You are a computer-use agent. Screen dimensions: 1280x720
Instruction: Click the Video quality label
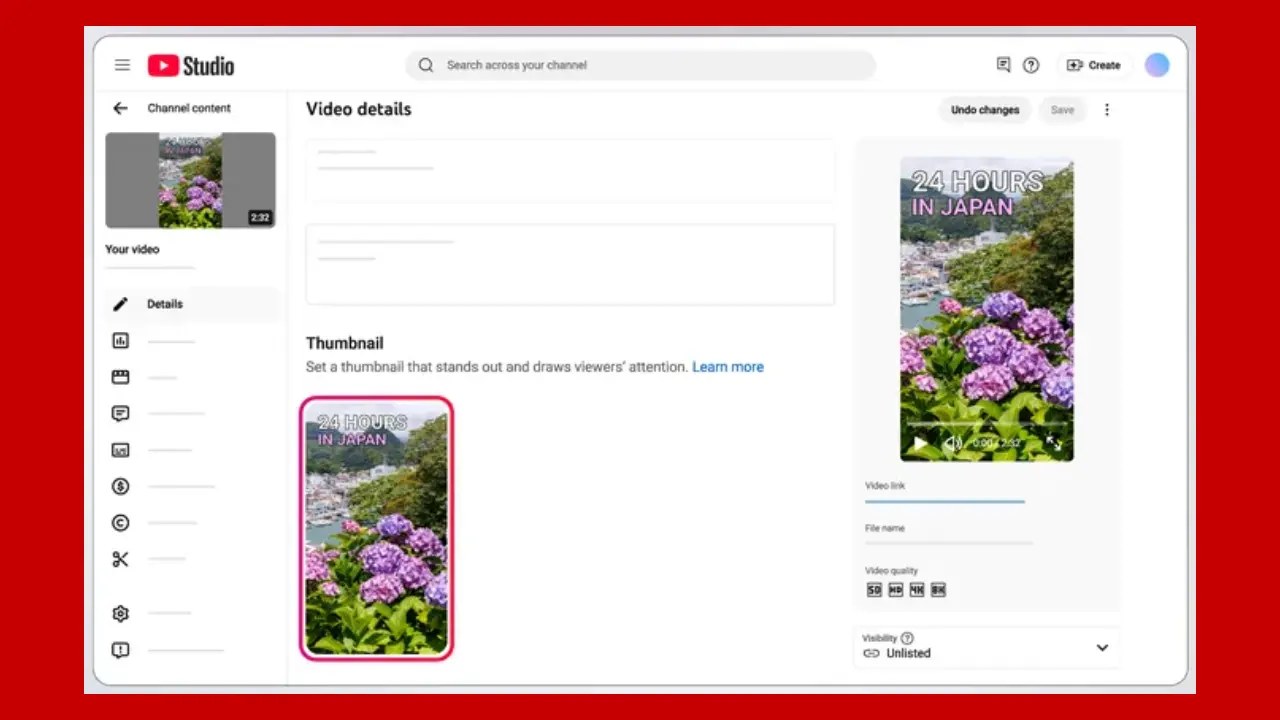pos(891,571)
